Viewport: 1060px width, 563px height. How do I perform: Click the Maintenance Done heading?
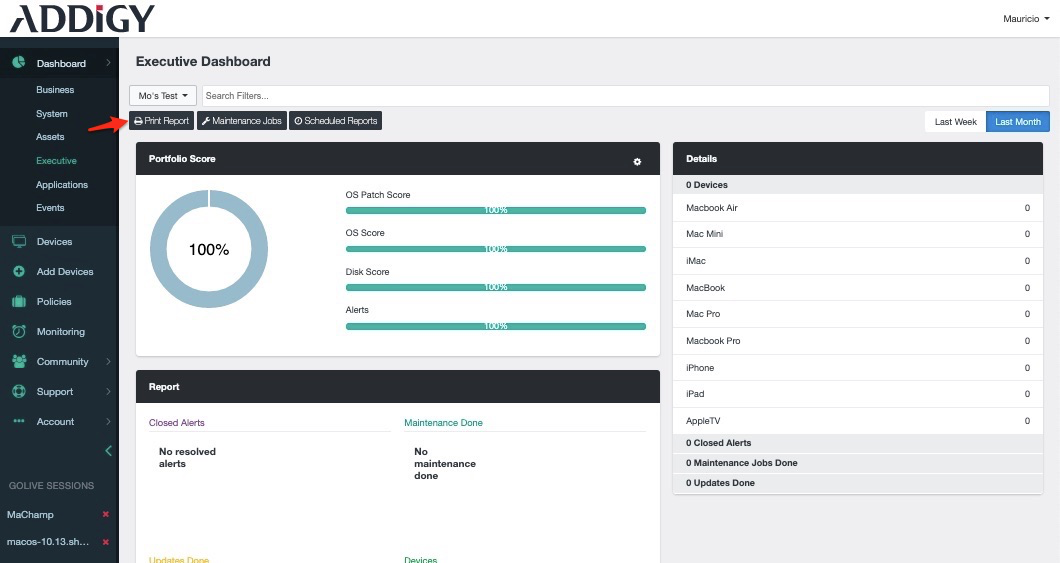(x=443, y=422)
